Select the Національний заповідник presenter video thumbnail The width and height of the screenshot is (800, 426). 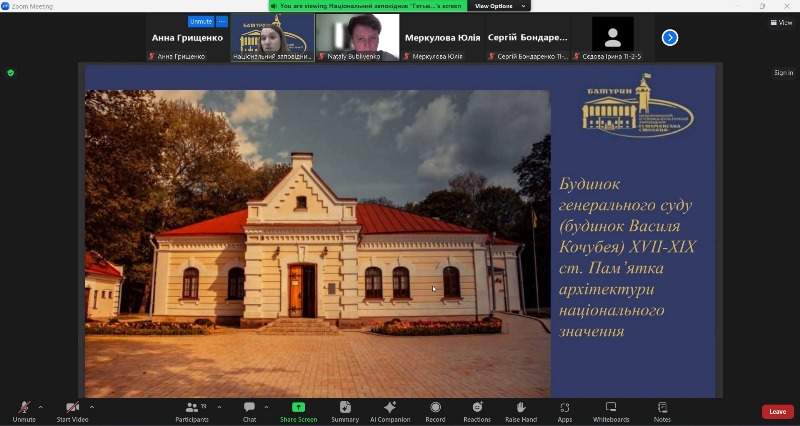[x=272, y=38]
